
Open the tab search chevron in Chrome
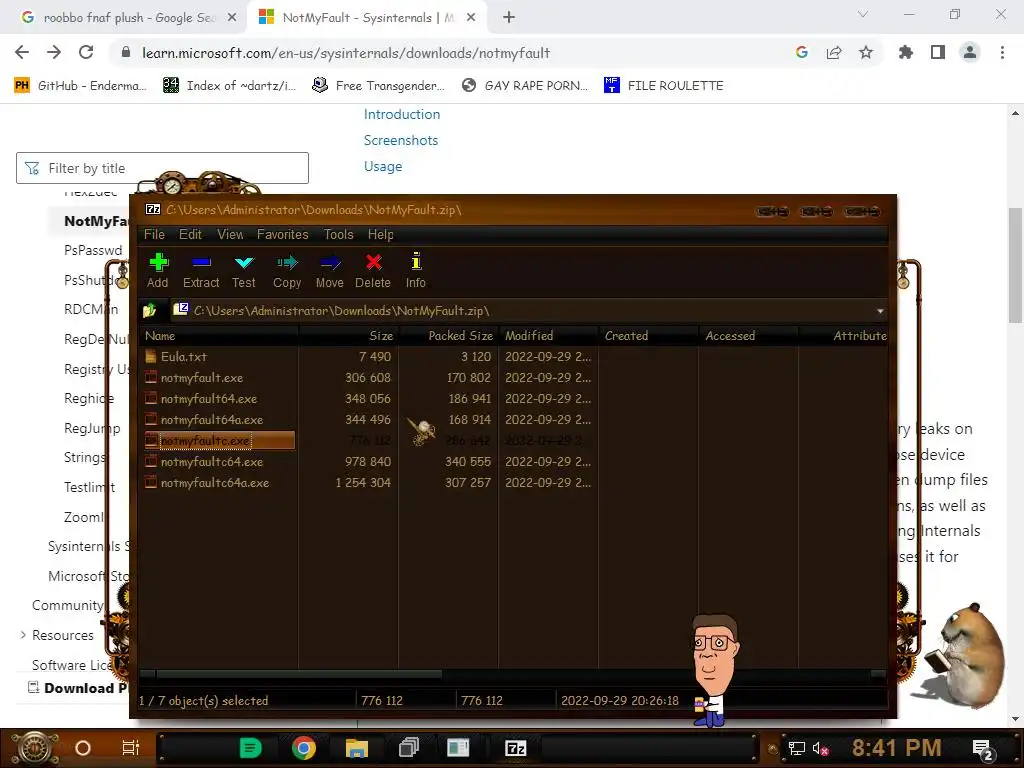(863, 14)
